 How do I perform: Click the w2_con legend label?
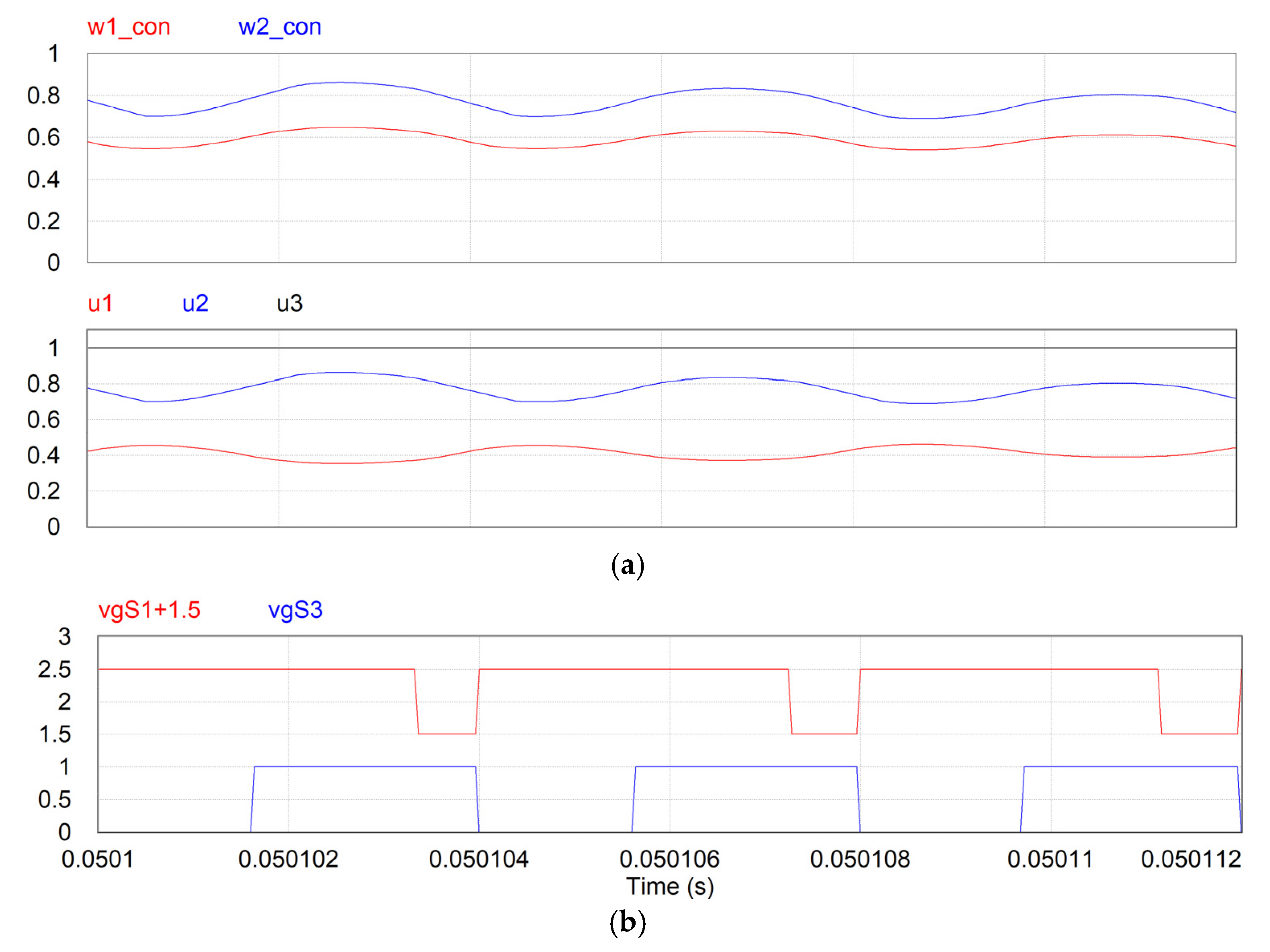(x=279, y=27)
